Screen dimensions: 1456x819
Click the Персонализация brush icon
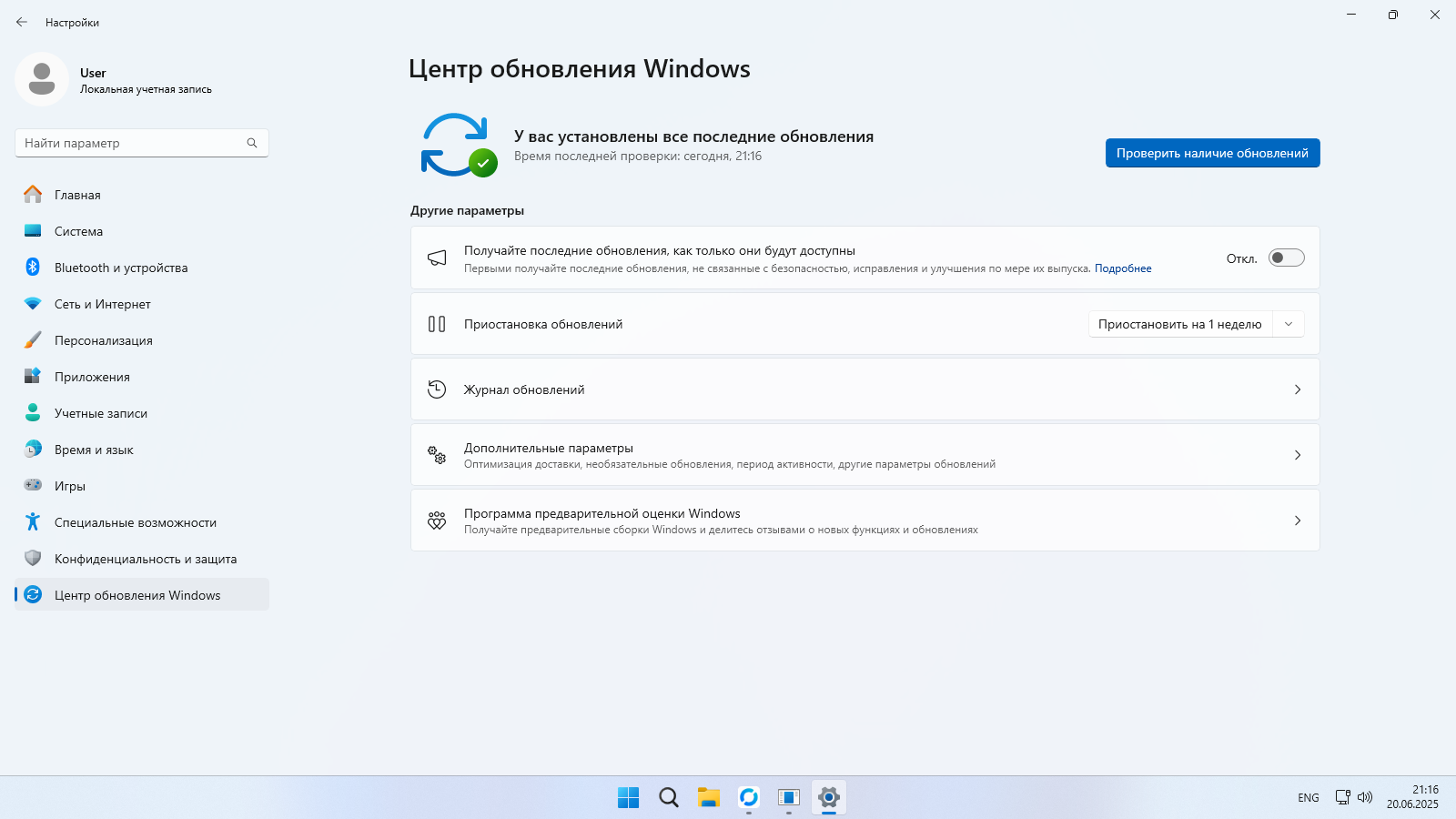(33, 340)
